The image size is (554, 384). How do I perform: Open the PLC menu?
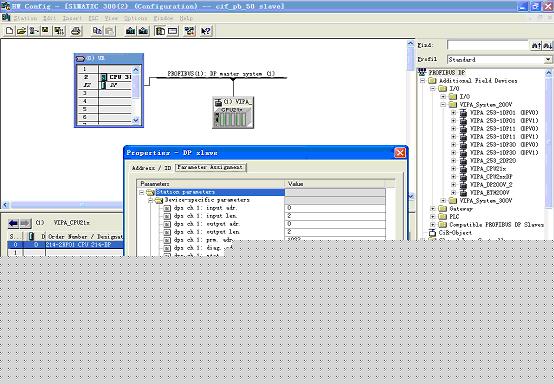tap(93, 18)
